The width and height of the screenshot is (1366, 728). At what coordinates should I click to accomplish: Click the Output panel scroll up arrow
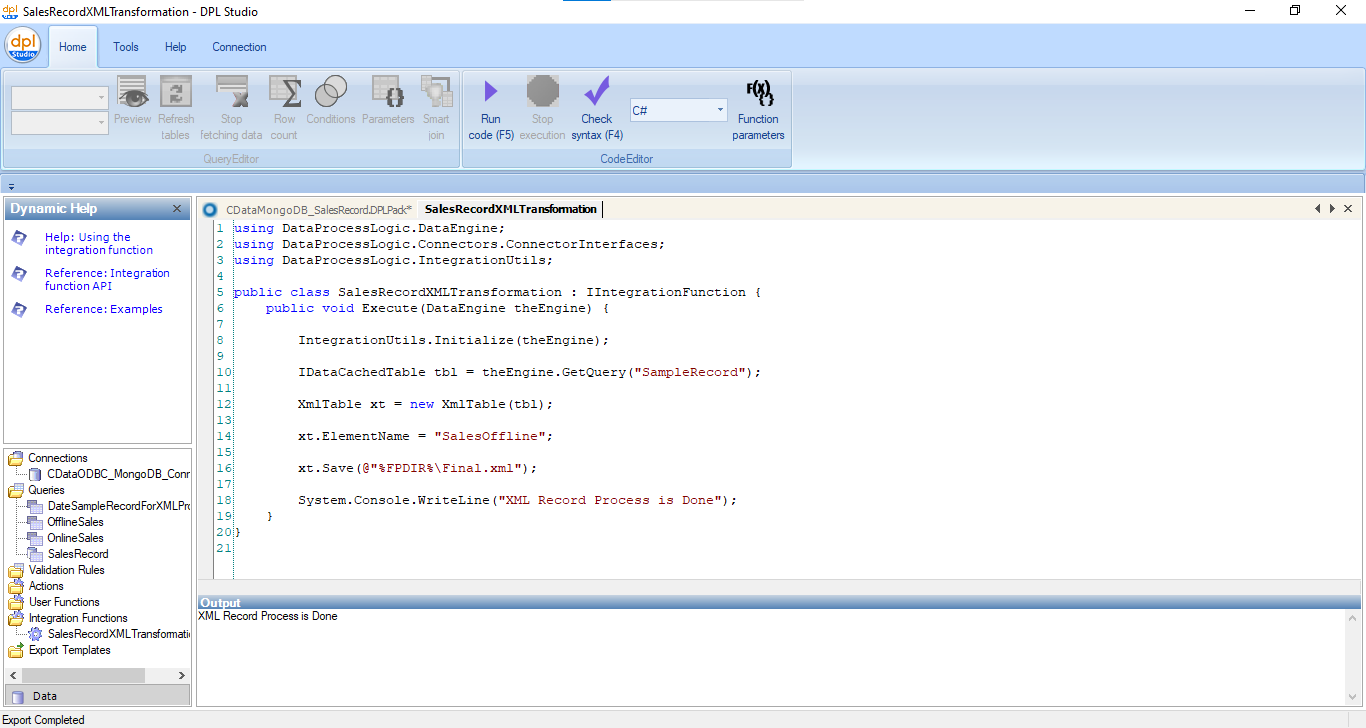[x=1353, y=617]
